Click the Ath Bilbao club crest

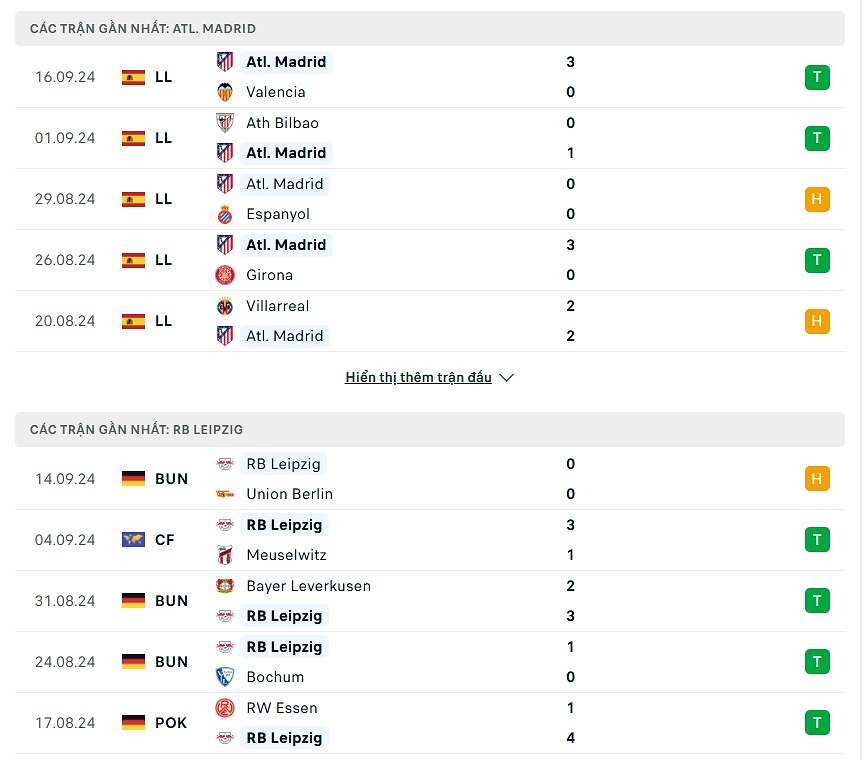(225, 123)
